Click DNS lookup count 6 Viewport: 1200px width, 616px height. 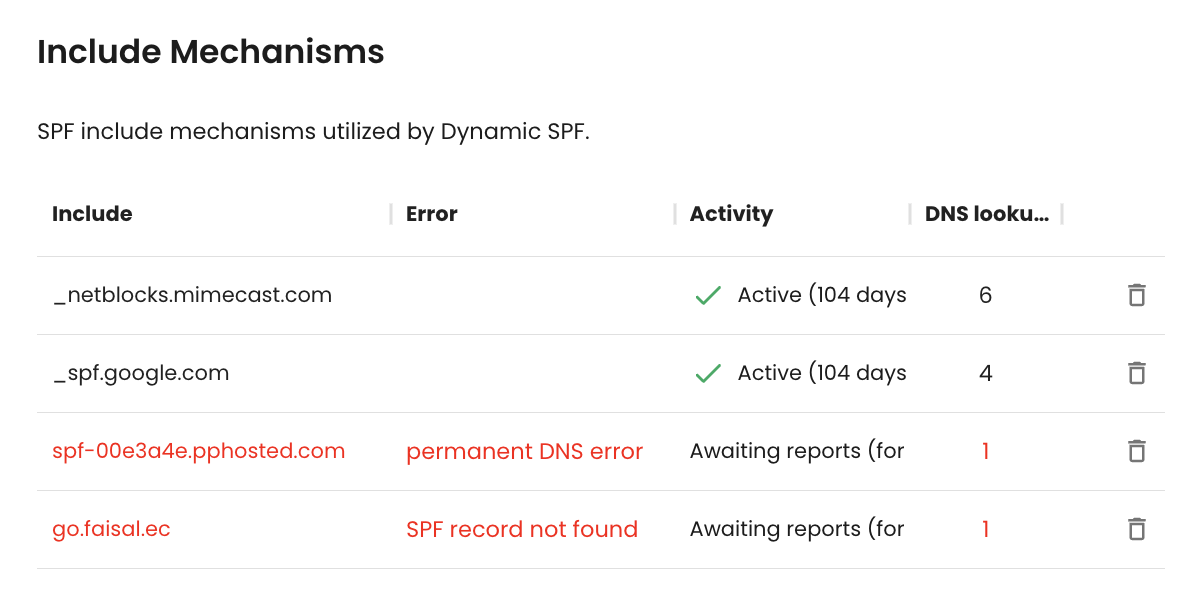(985, 295)
